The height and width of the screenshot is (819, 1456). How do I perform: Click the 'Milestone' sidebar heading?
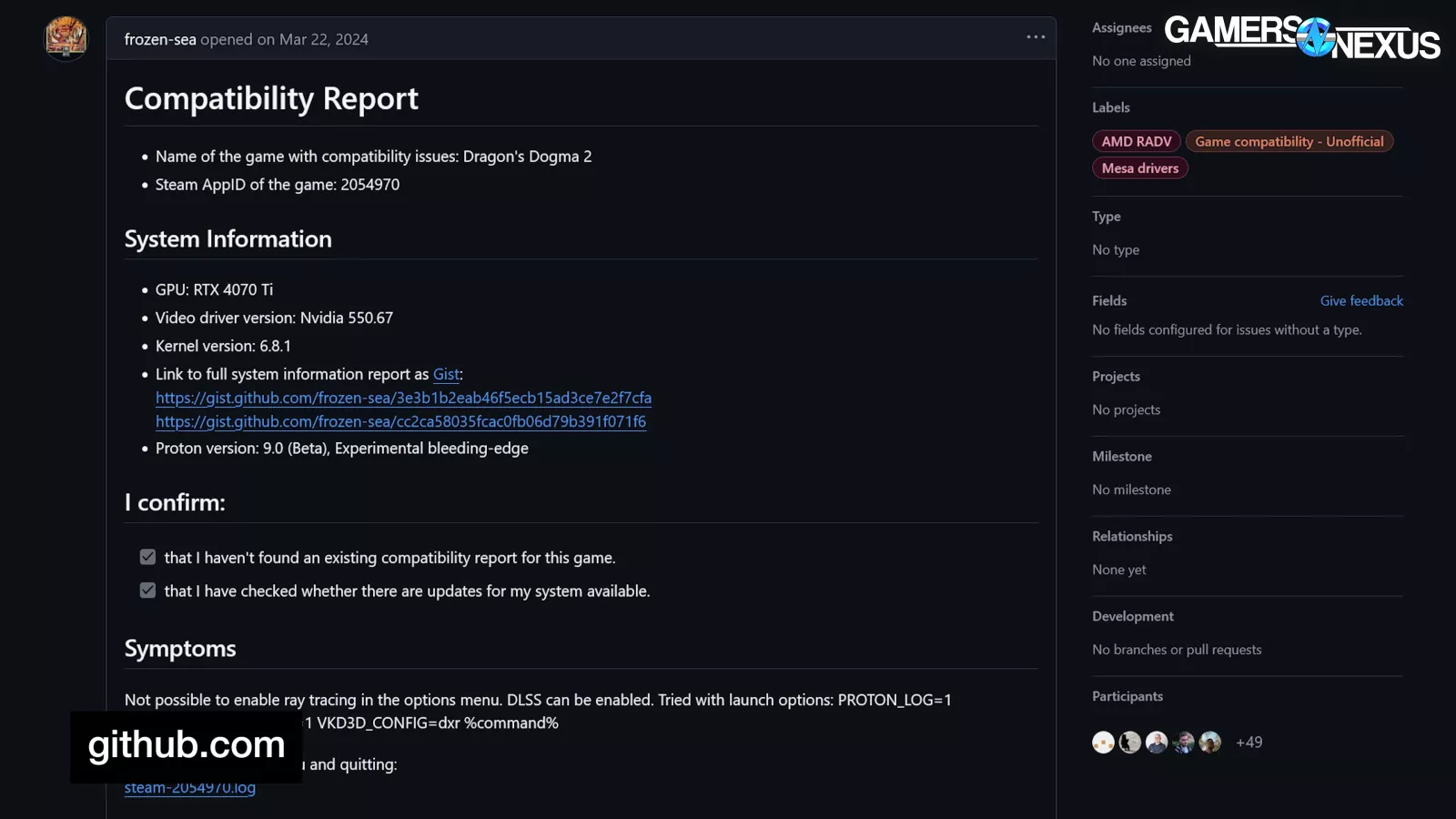point(1122,457)
